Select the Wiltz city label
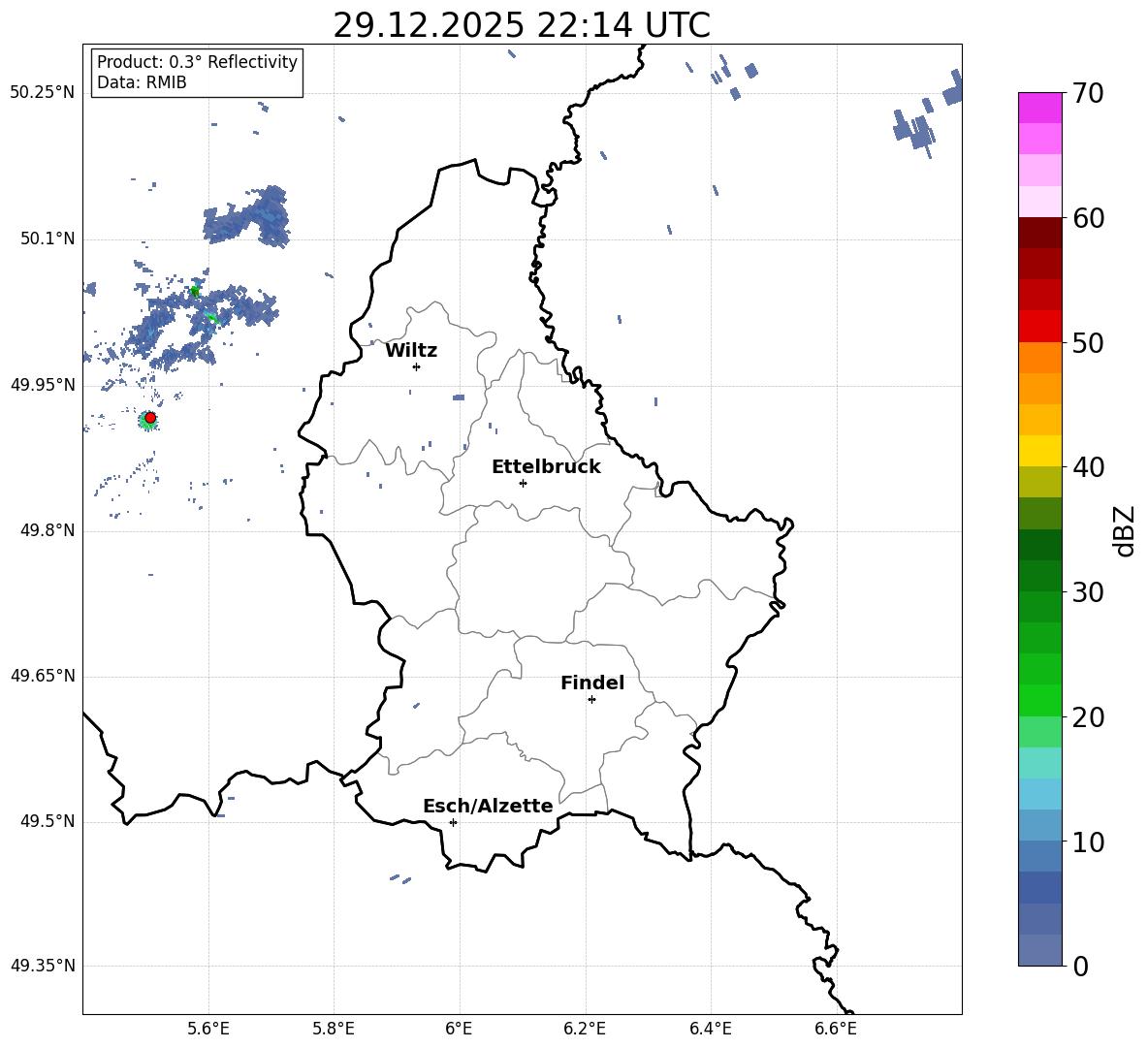 [x=411, y=351]
